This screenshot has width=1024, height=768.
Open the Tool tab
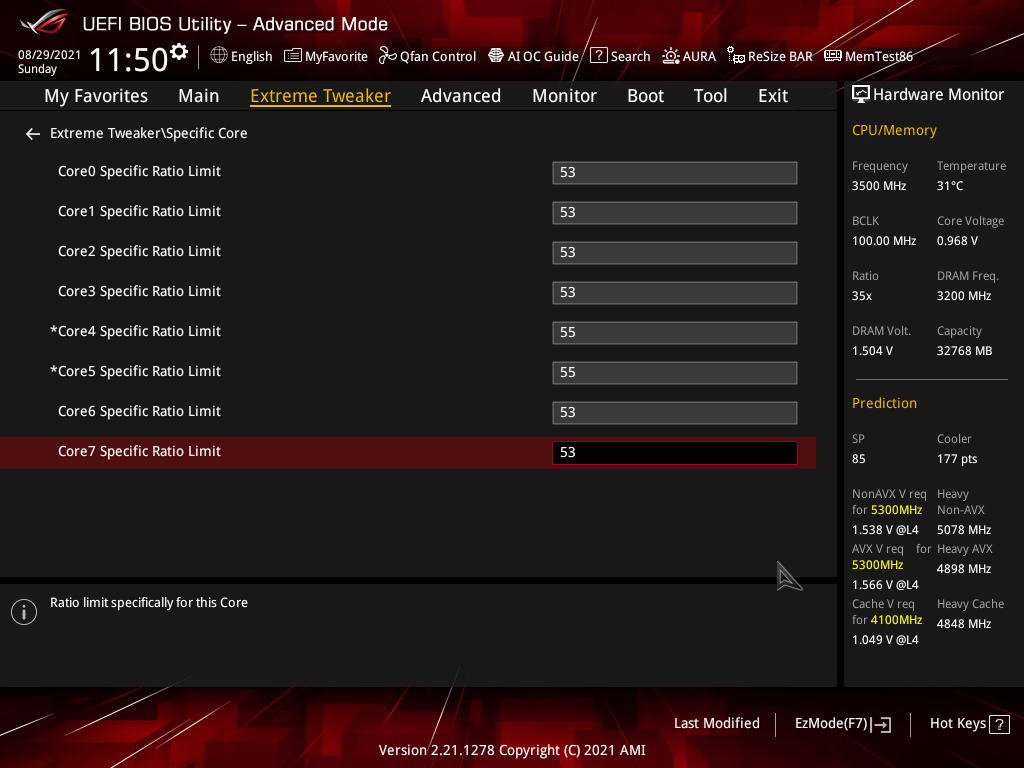pyautogui.click(x=710, y=96)
